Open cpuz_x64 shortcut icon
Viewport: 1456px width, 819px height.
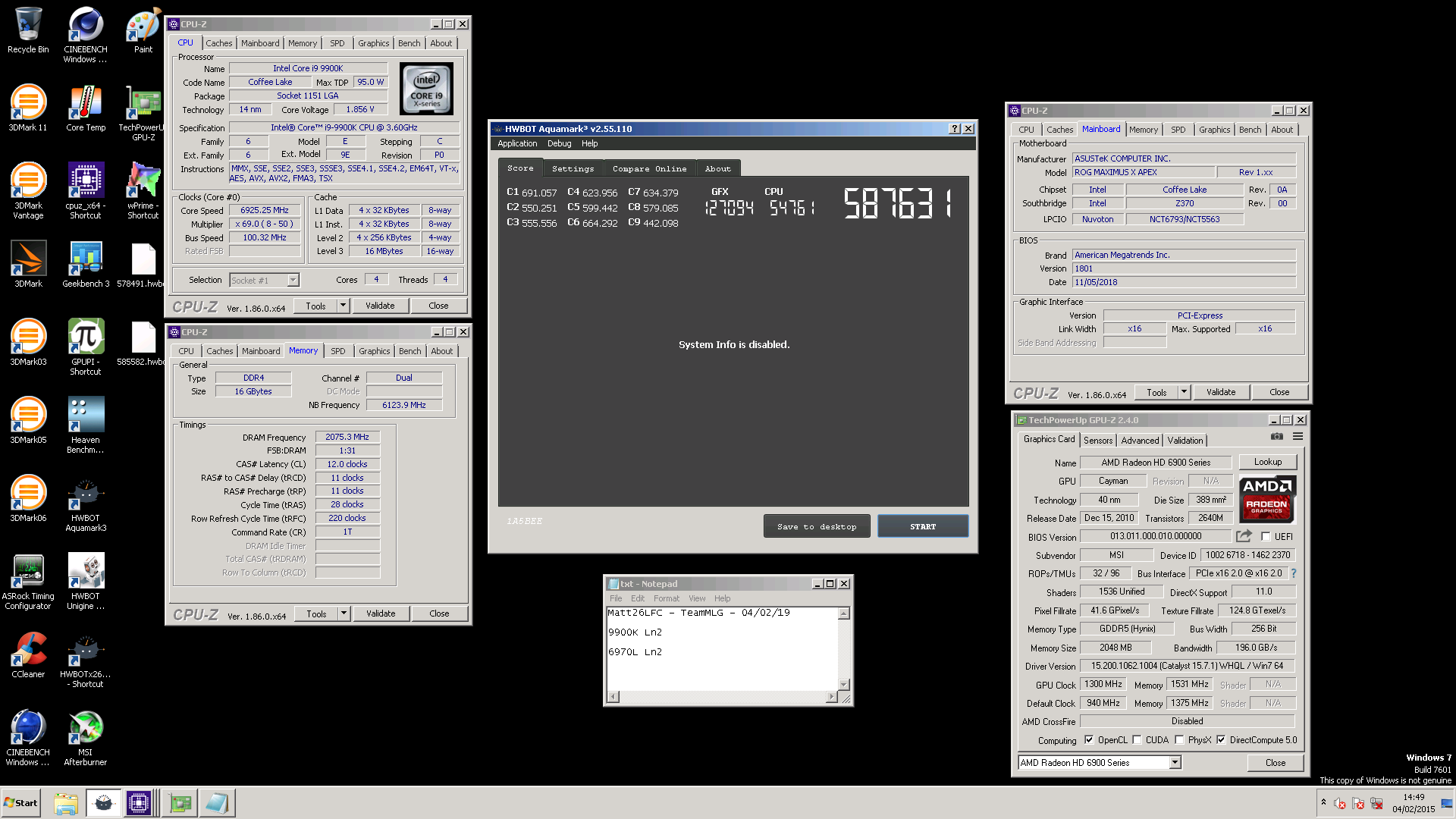(x=86, y=191)
